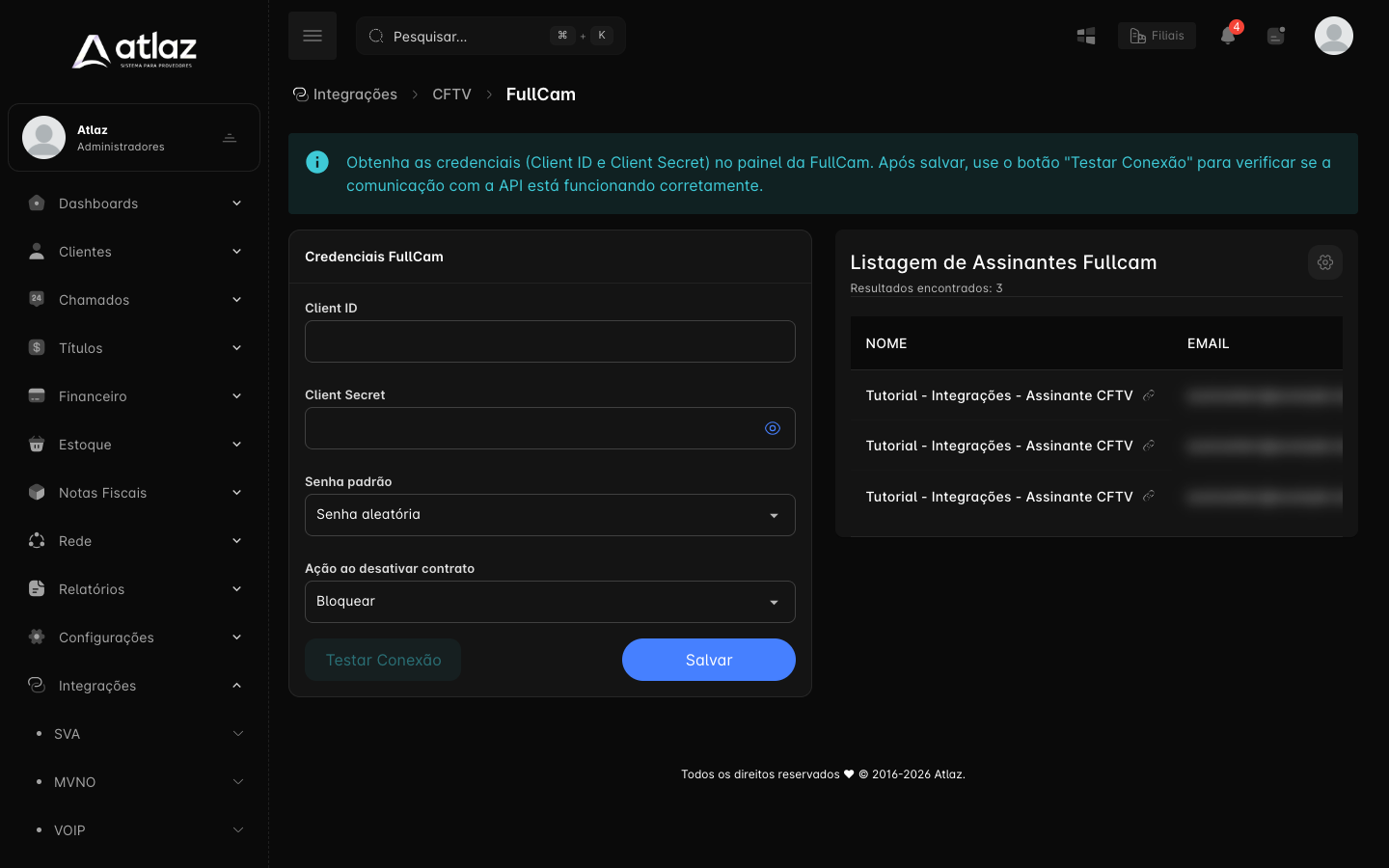Click the link icon on first Assinante CFTV row
The height and width of the screenshot is (868, 1389).
(1149, 395)
